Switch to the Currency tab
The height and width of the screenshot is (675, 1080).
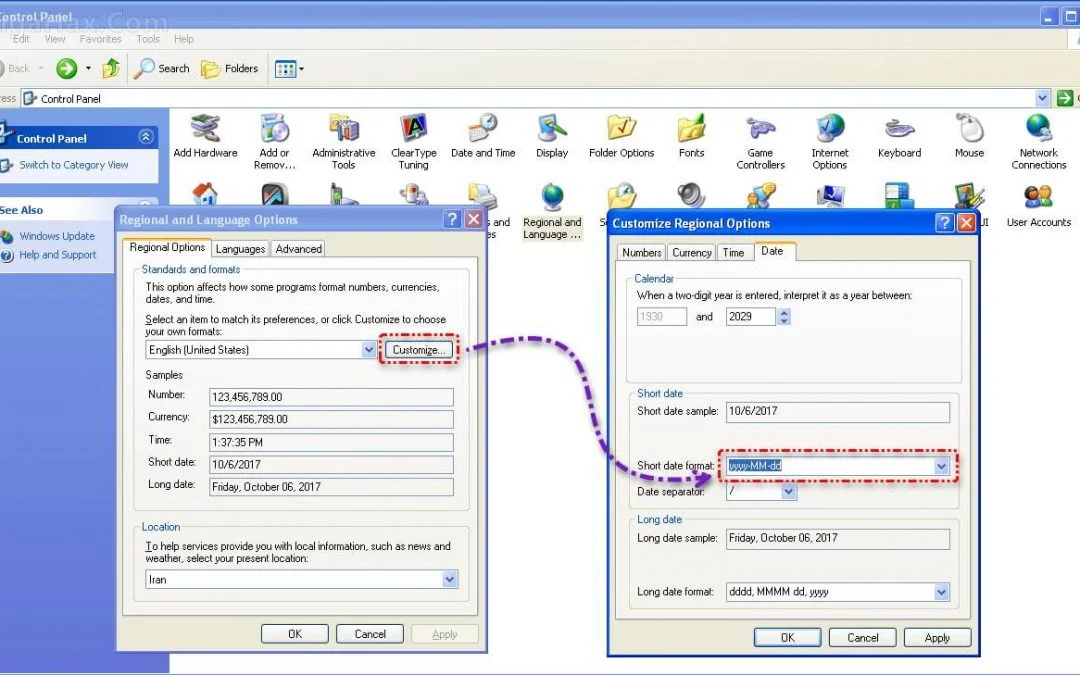pyautogui.click(x=691, y=253)
